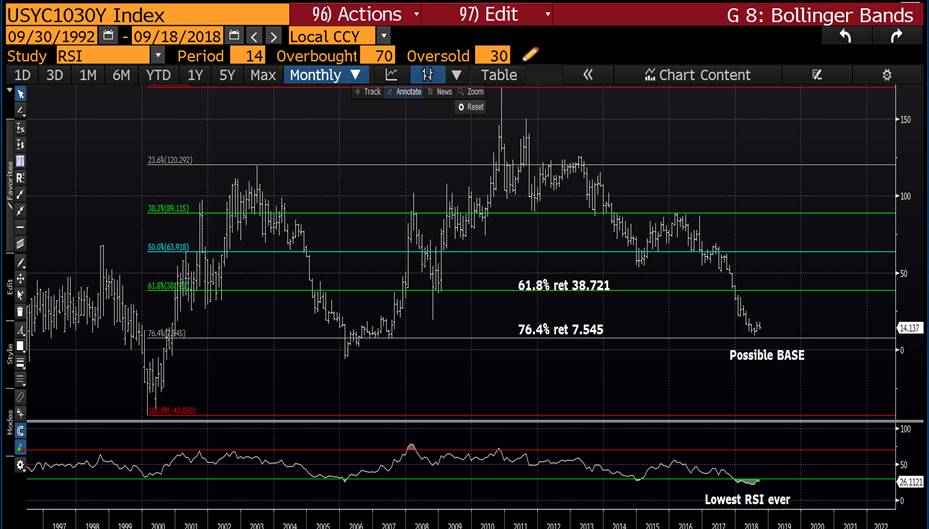Click the undo arrow button
The image size is (929, 529).
[x=845, y=36]
